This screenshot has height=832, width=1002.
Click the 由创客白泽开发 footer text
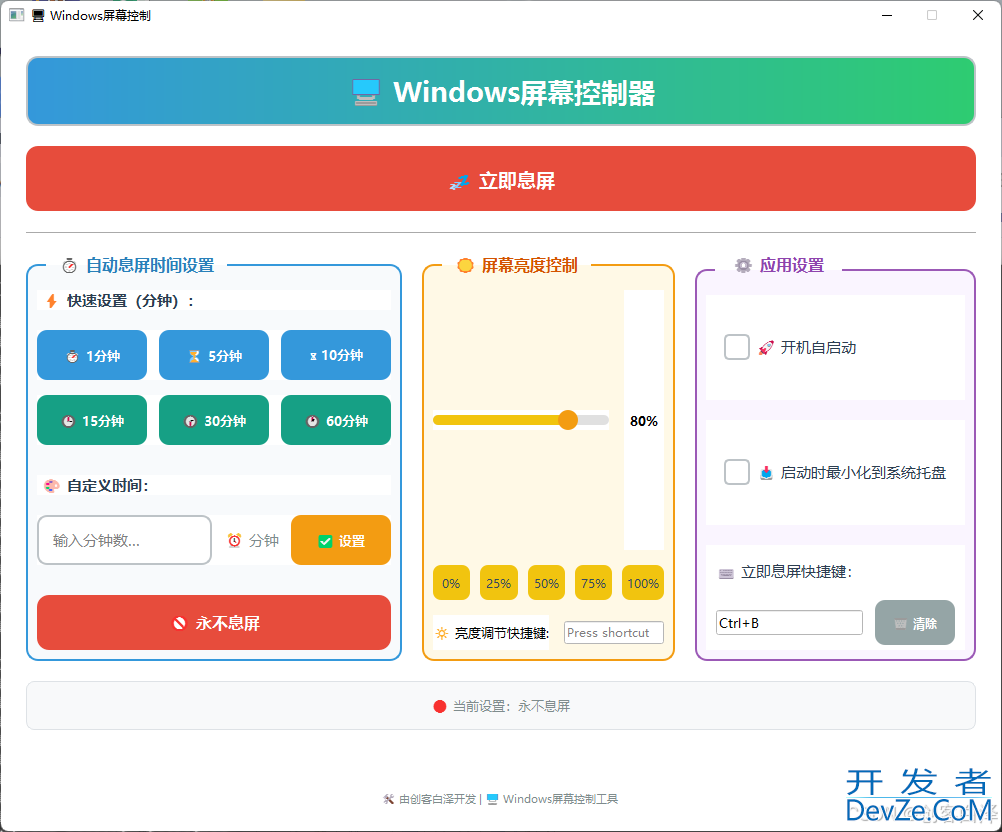point(438,799)
